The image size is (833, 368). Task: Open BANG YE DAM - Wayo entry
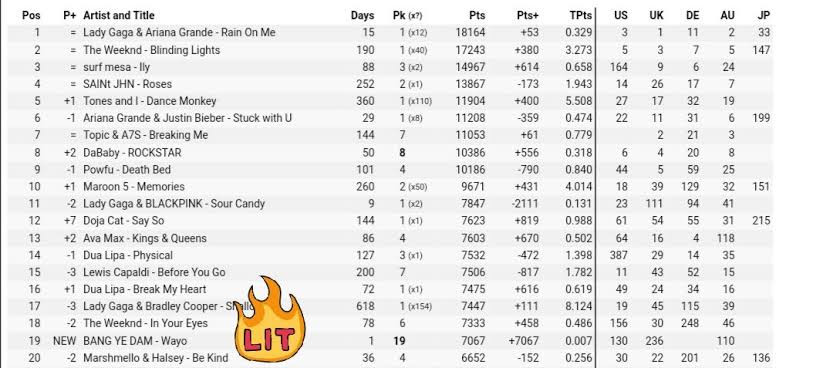coord(135,341)
